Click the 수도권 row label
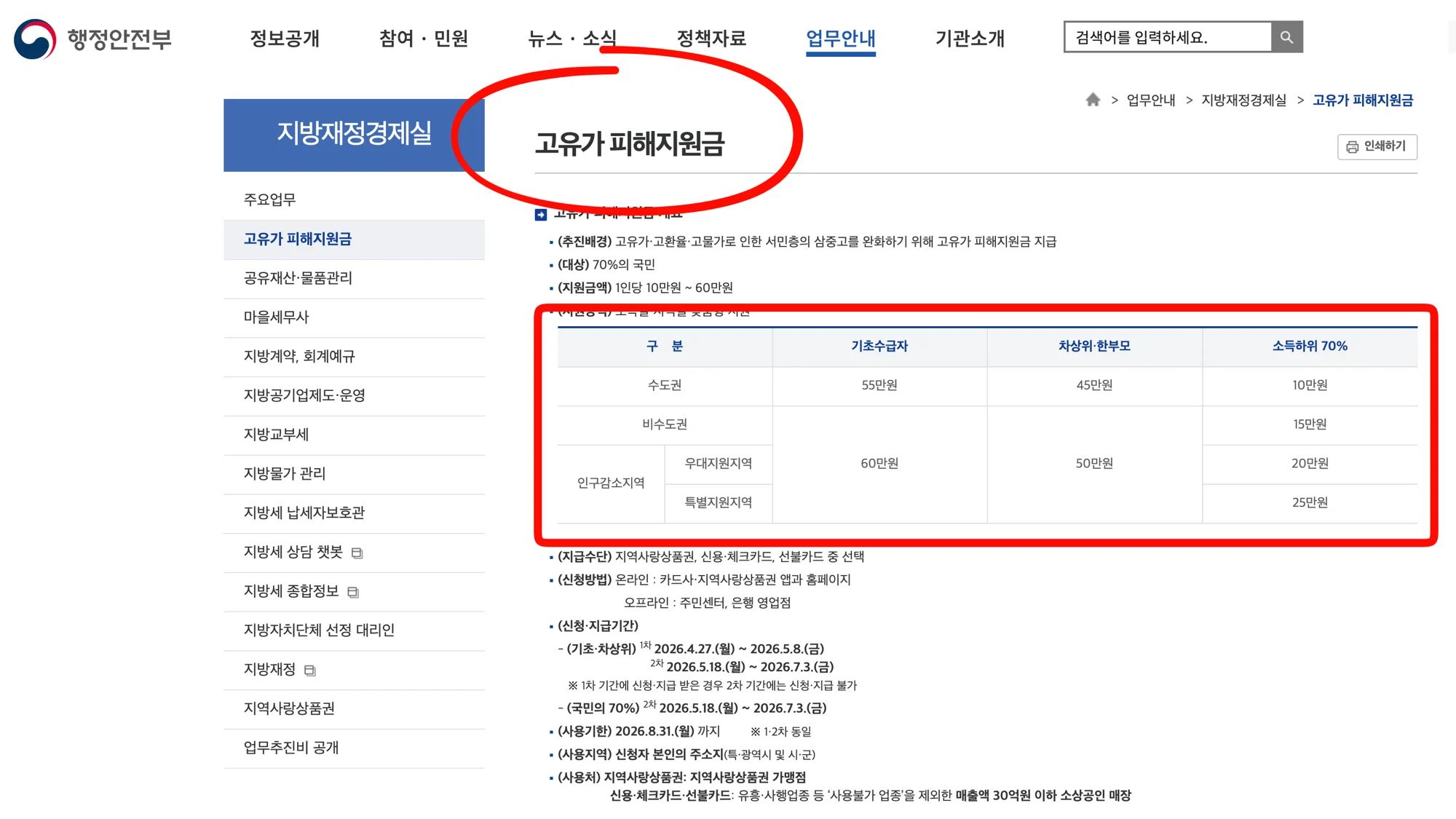 [x=665, y=386]
